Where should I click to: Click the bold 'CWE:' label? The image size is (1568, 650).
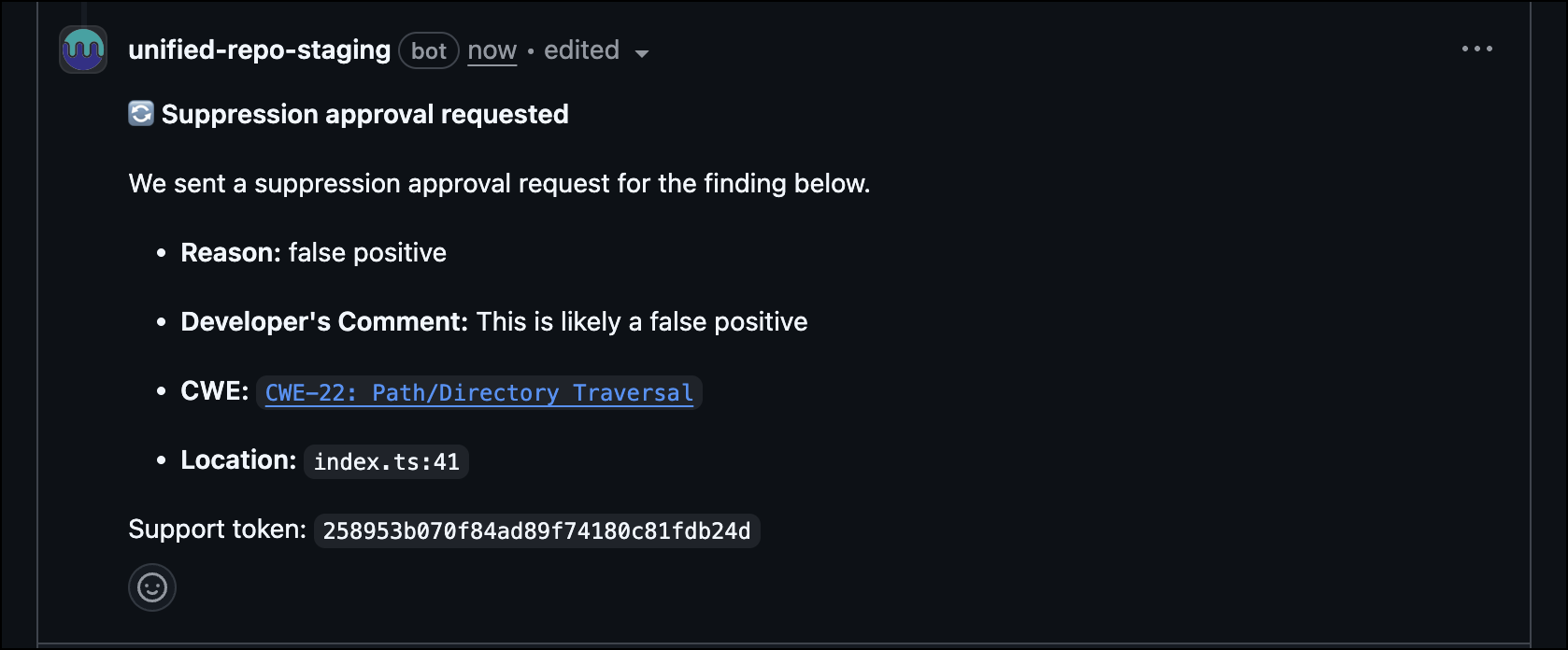214,390
